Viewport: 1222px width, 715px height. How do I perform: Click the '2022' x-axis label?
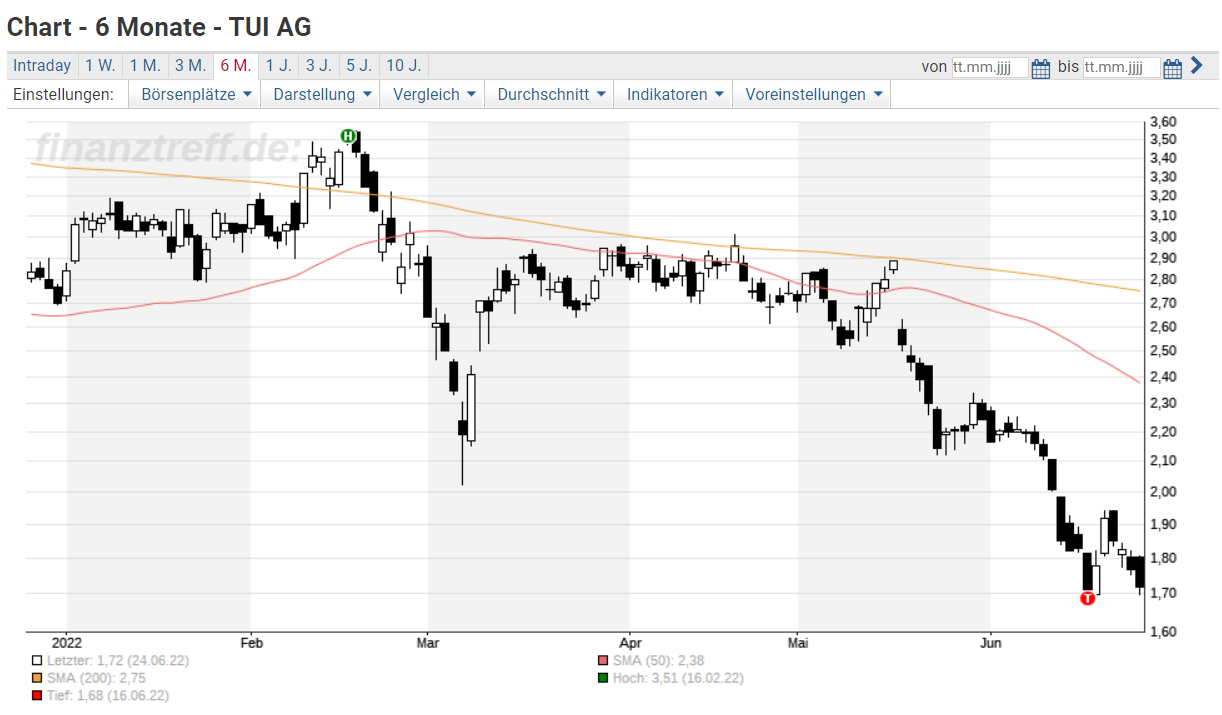pos(66,641)
